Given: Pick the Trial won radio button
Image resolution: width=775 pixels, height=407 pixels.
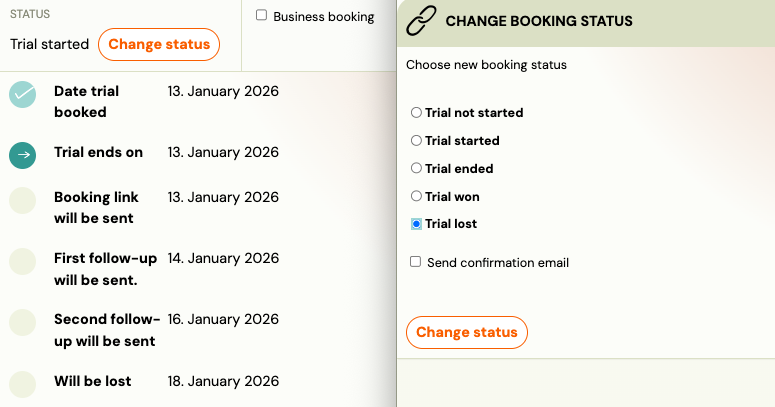Looking at the screenshot, I should click(417, 197).
